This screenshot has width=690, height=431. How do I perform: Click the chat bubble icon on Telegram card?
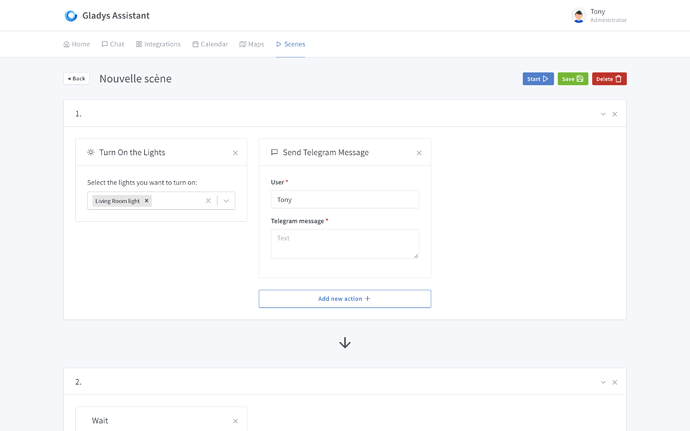click(274, 152)
